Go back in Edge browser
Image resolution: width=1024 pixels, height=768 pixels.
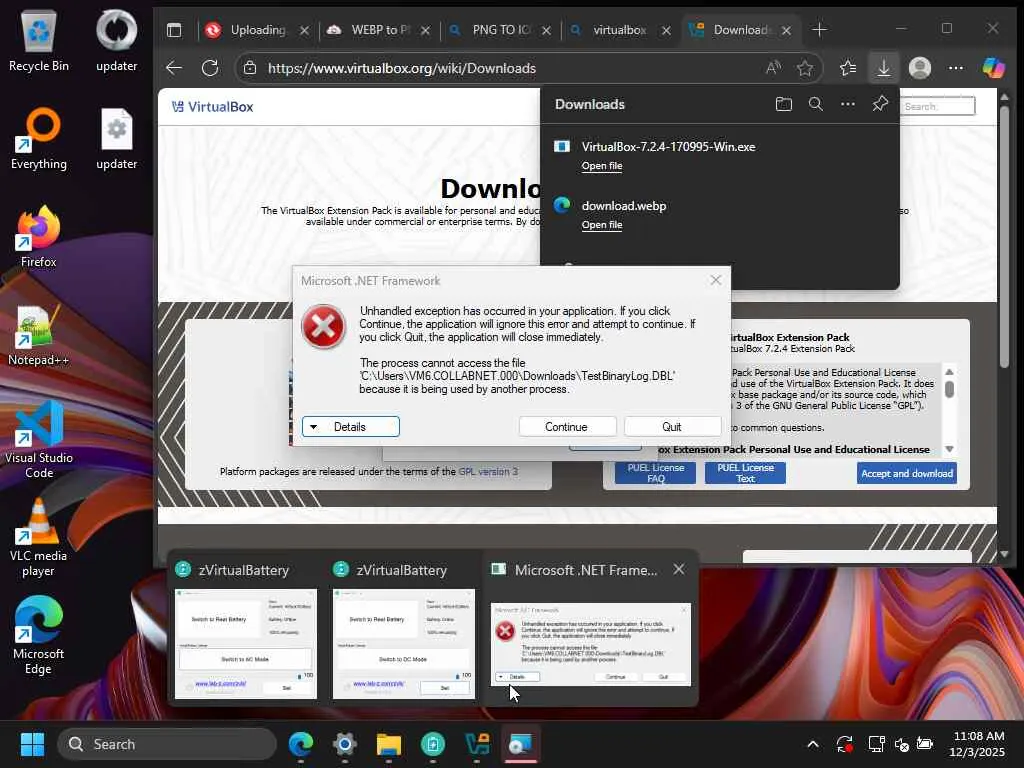point(174,68)
